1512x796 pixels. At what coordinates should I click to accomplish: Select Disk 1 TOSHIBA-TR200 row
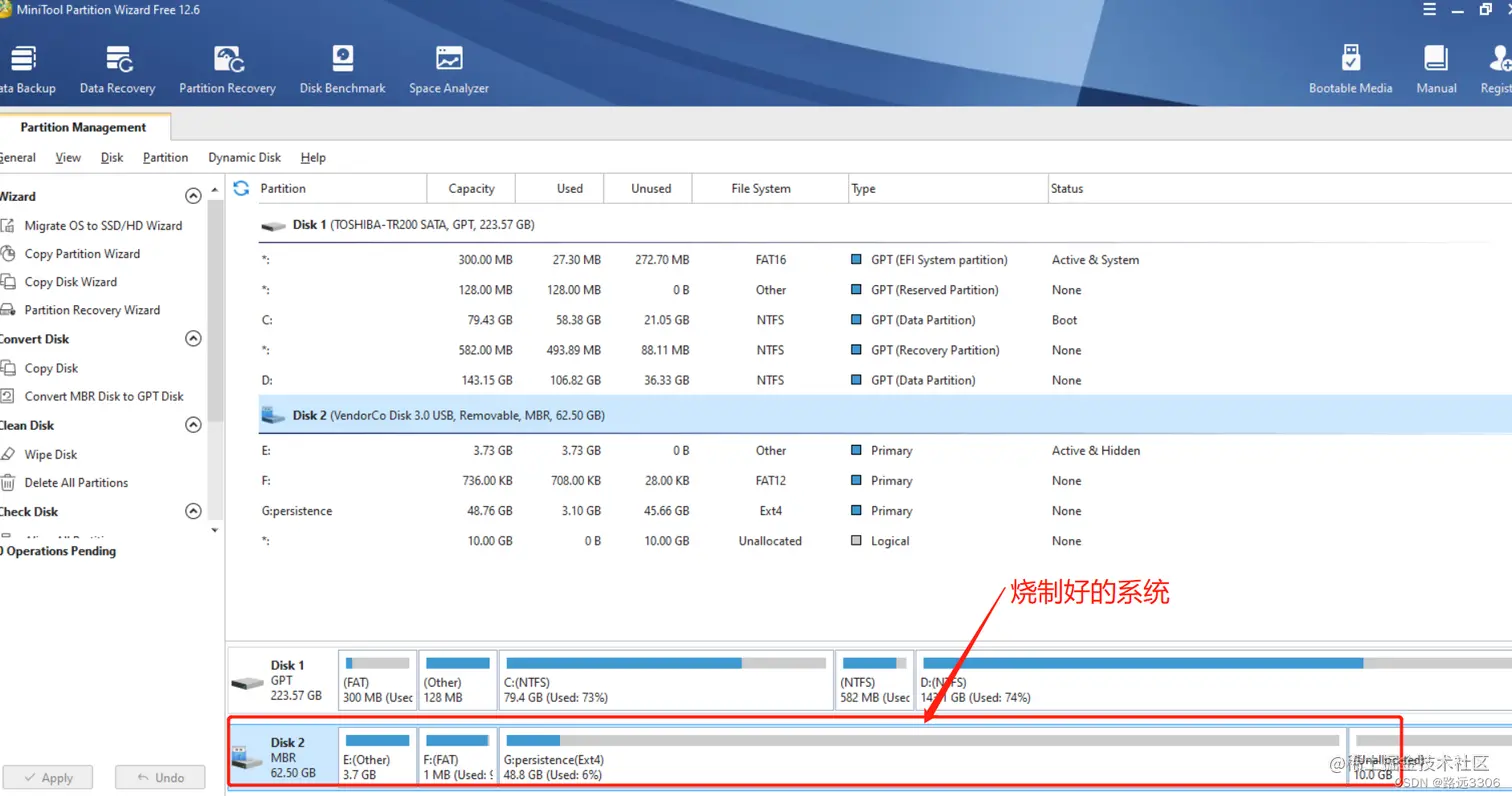coord(884,225)
